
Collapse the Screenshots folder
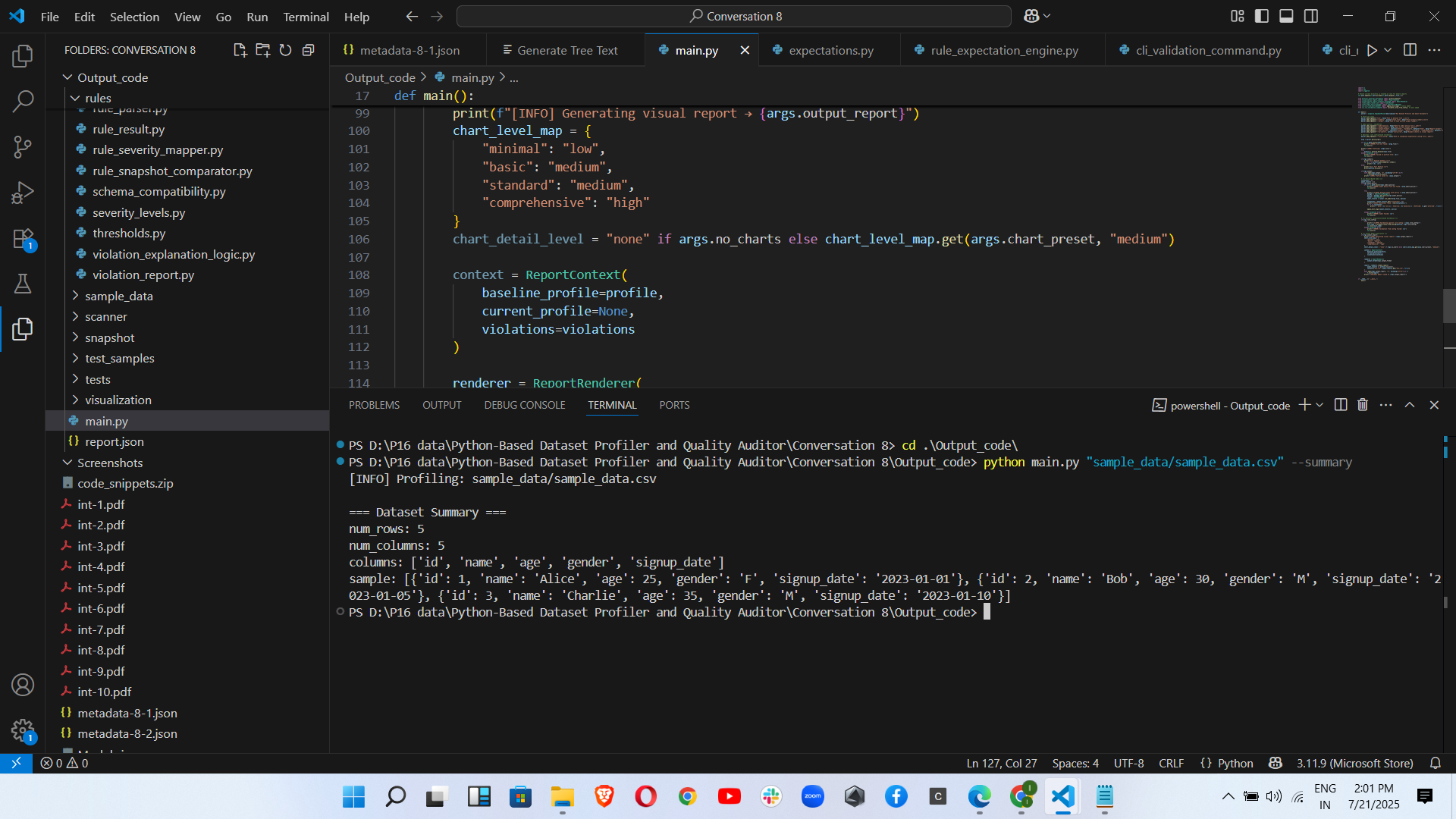click(67, 463)
